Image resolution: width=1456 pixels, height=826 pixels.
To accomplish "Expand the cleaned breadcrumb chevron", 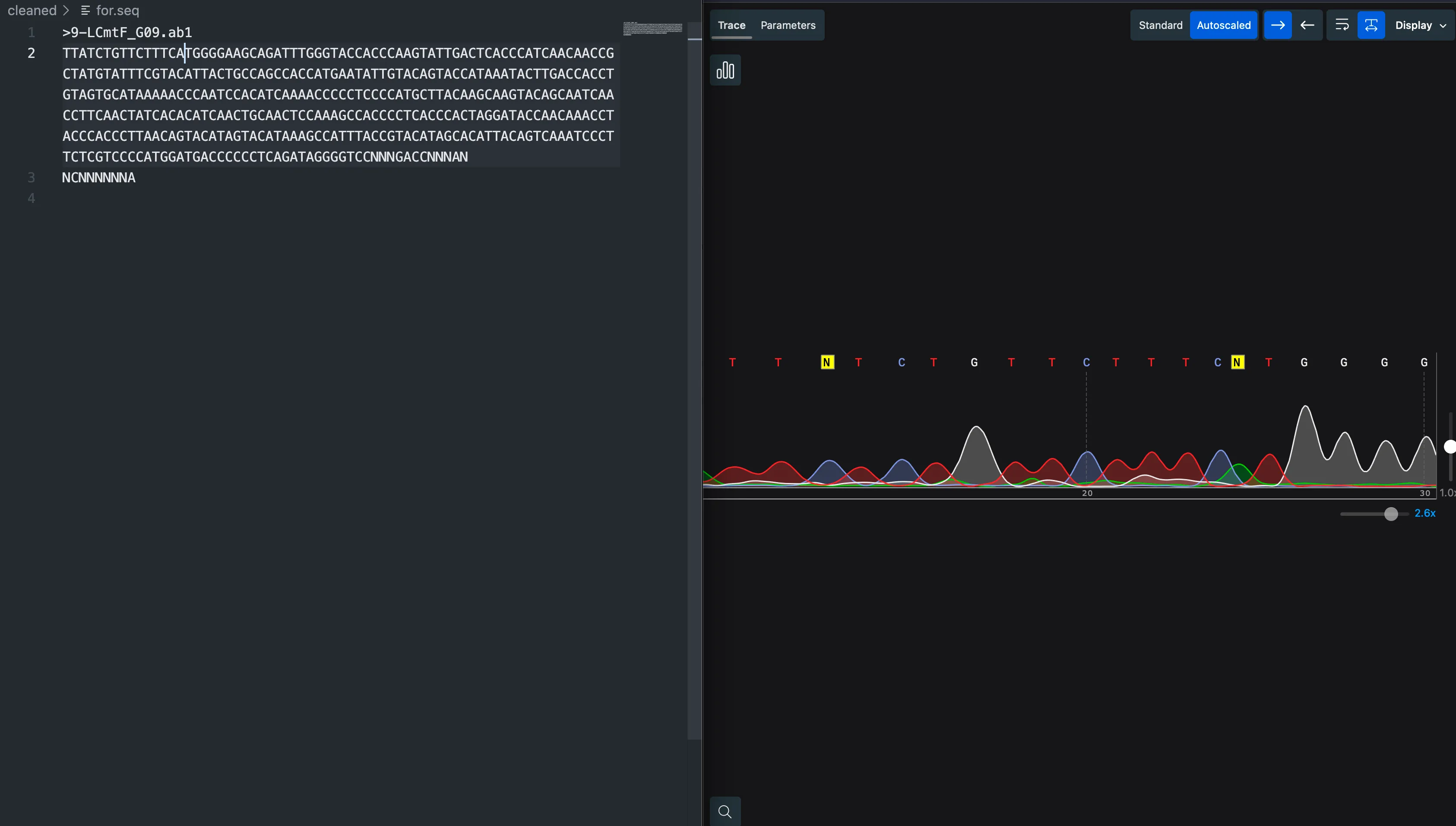I will coord(66,10).
